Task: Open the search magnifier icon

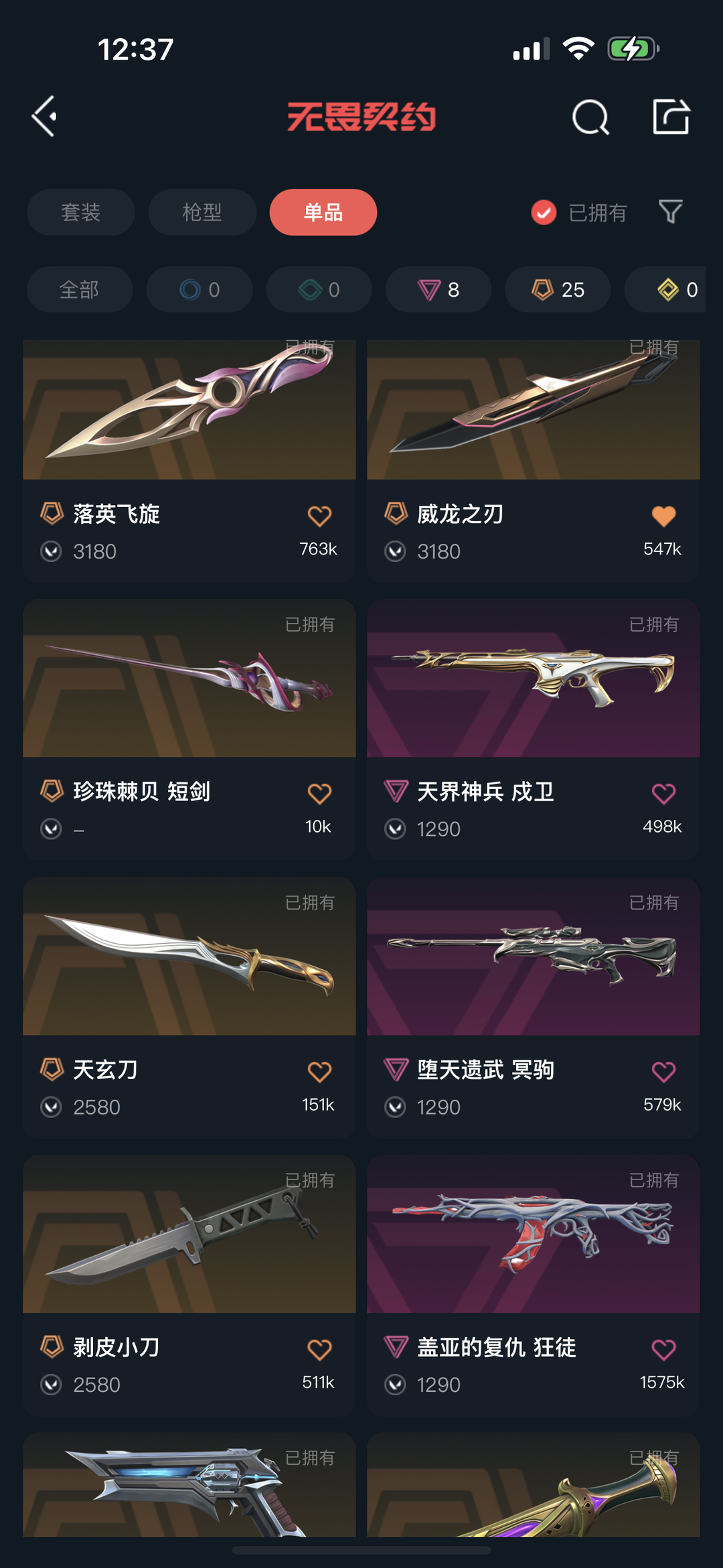Action: [x=590, y=117]
